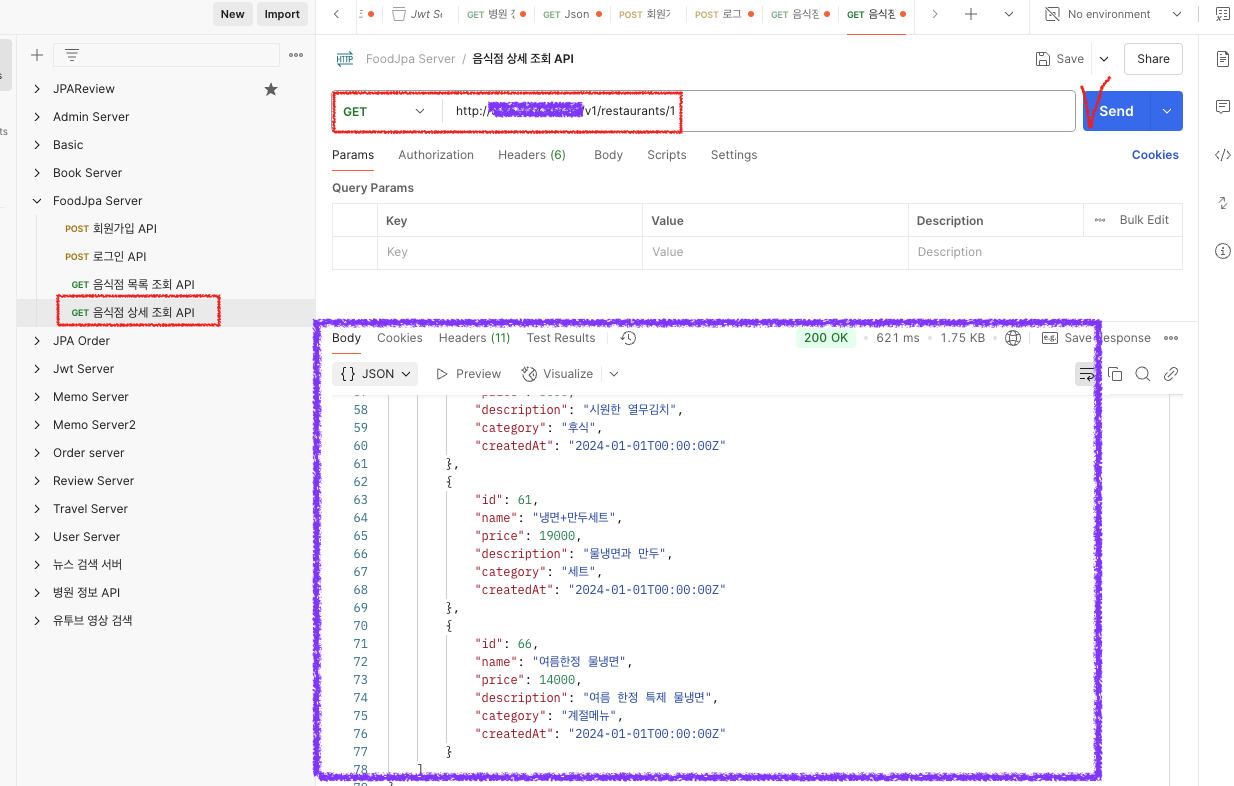
Task: Click the Visualize button
Action: click(x=558, y=374)
